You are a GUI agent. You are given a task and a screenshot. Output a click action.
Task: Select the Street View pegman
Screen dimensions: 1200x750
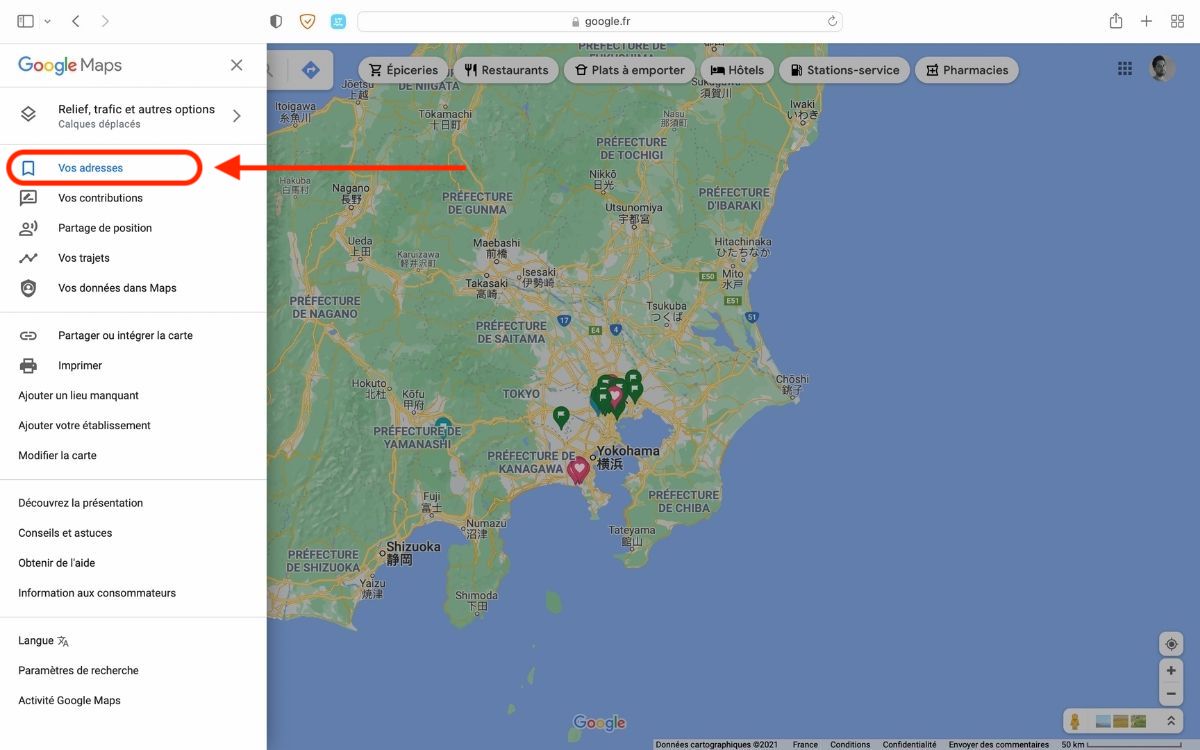point(1075,721)
